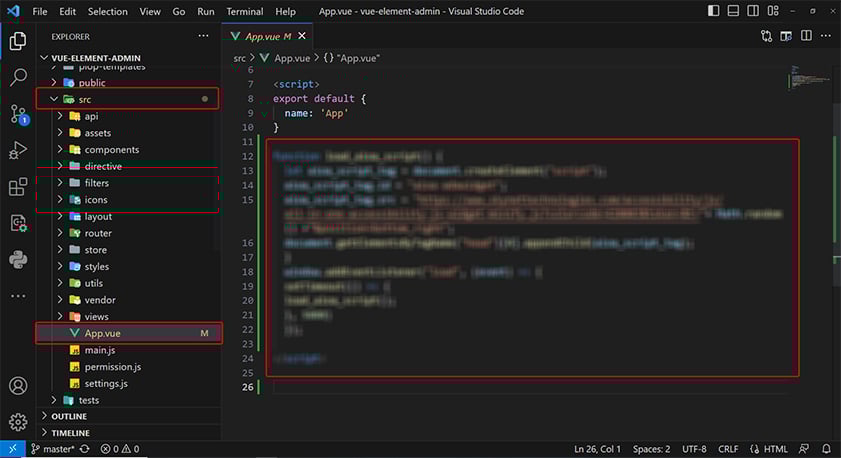Open the Extensions view

18,187
